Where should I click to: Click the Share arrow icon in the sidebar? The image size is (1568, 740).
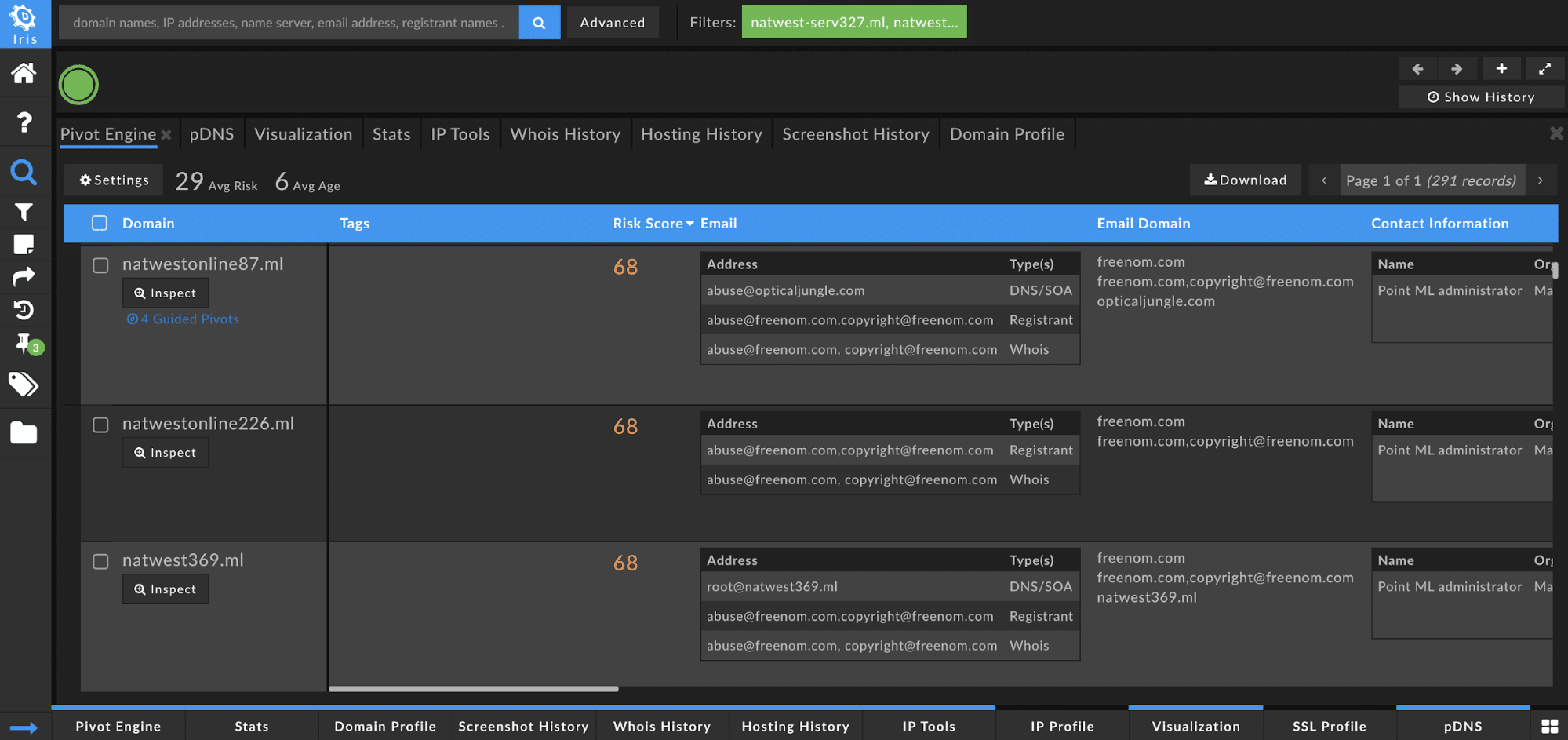24,277
